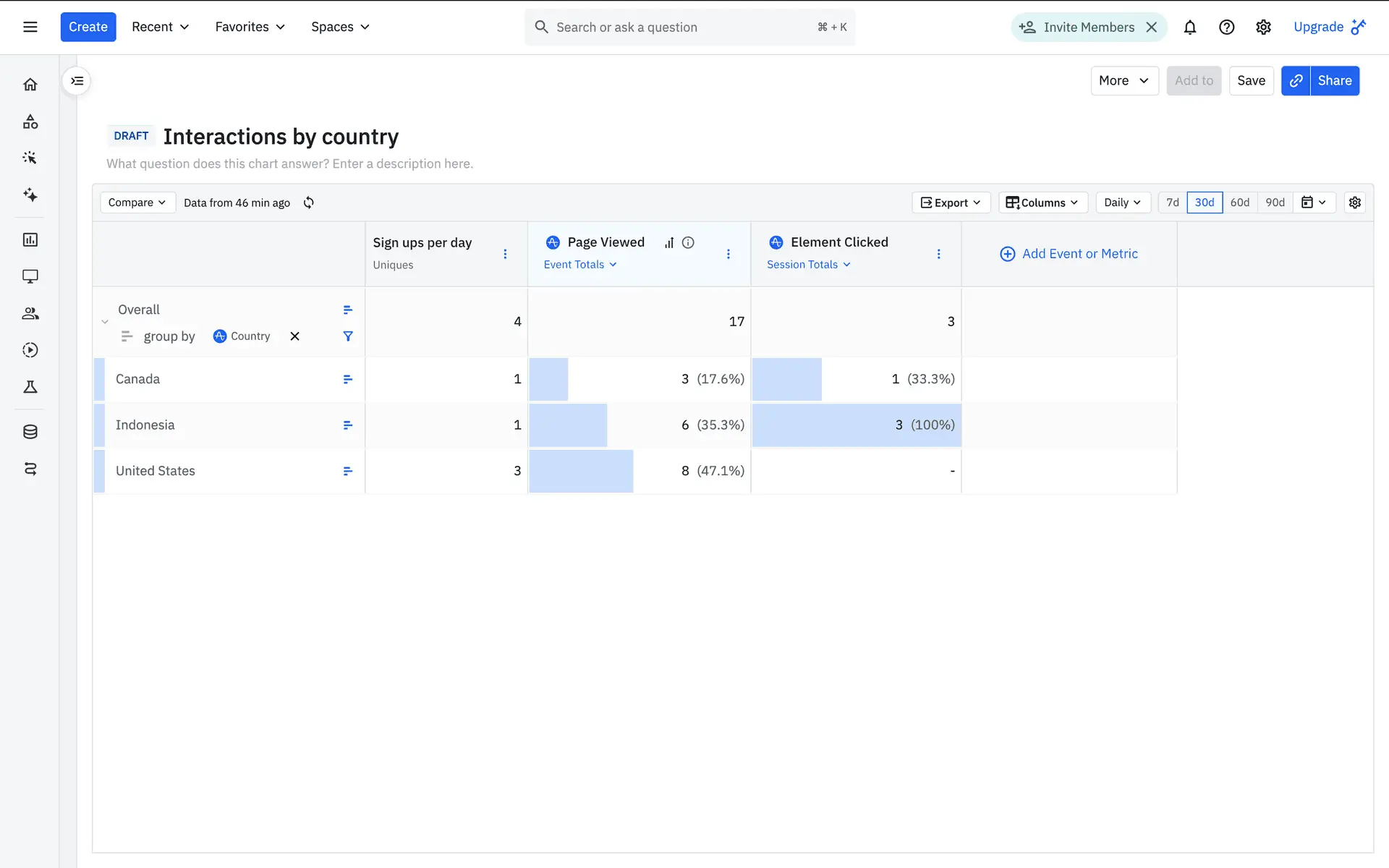Click the Canada row color swatch

point(99,380)
